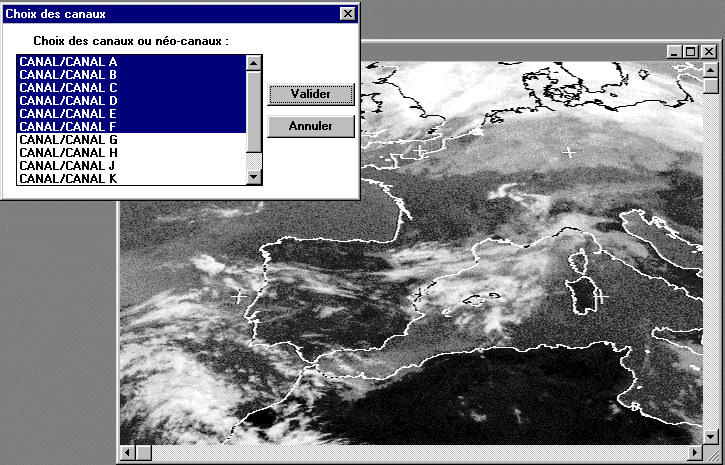Click the image horizontal scrollbar left arrow

point(128,454)
